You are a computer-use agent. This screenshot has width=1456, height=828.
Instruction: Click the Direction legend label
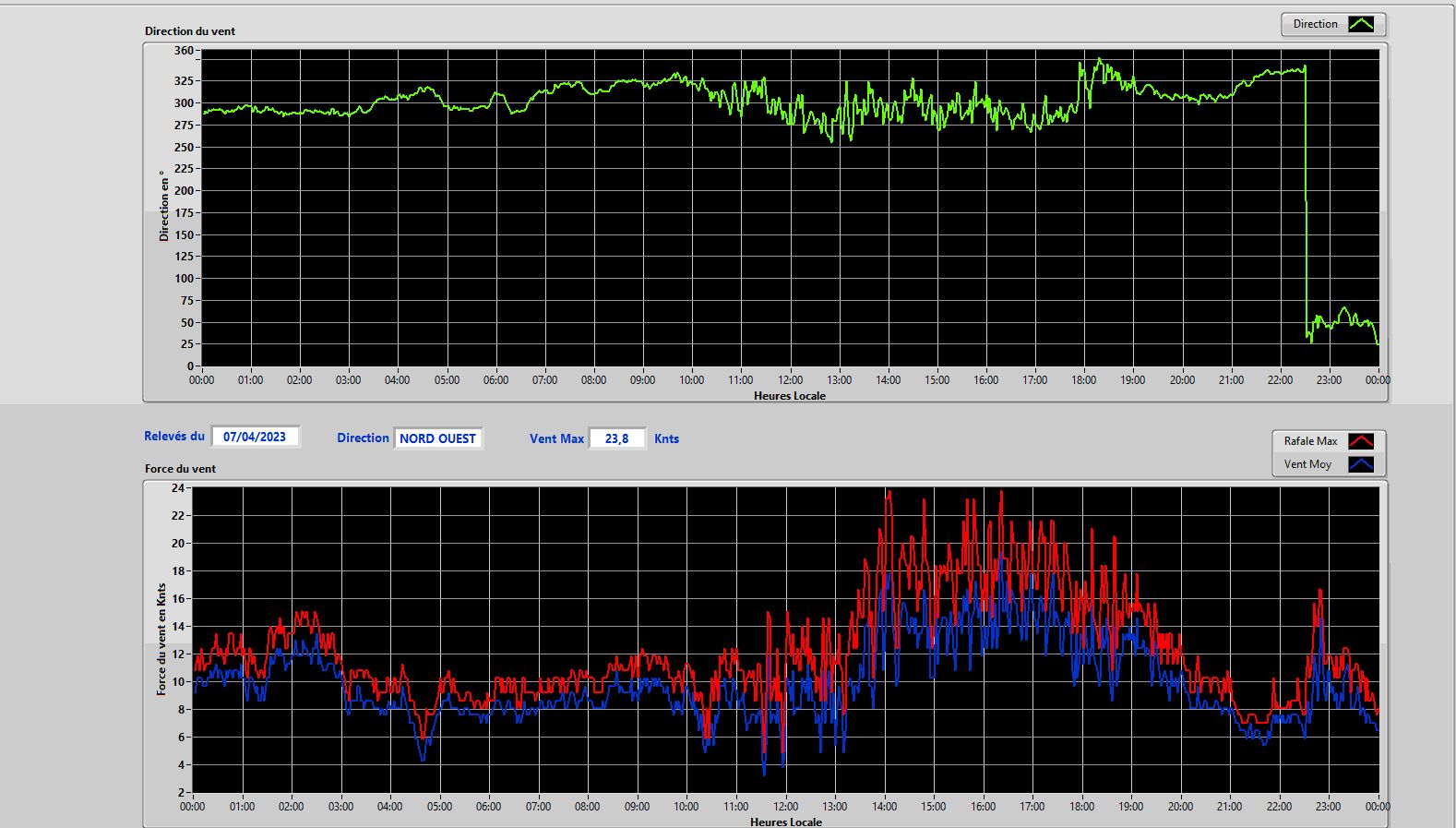click(1315, 24)
